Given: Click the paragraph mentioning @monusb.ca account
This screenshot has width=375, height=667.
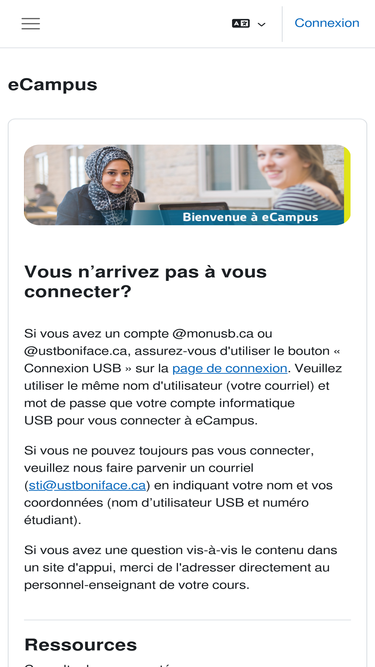Looking at the screenshot, I should point(183,377).
